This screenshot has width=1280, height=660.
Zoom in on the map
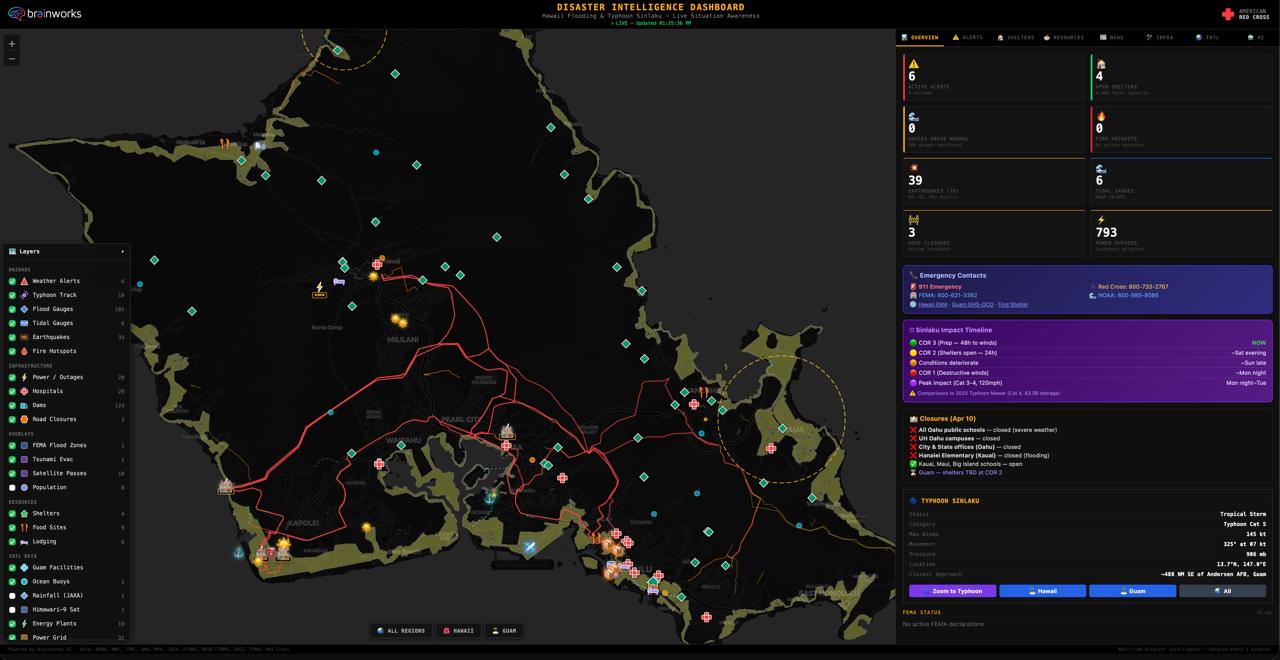tap(12, 44)
